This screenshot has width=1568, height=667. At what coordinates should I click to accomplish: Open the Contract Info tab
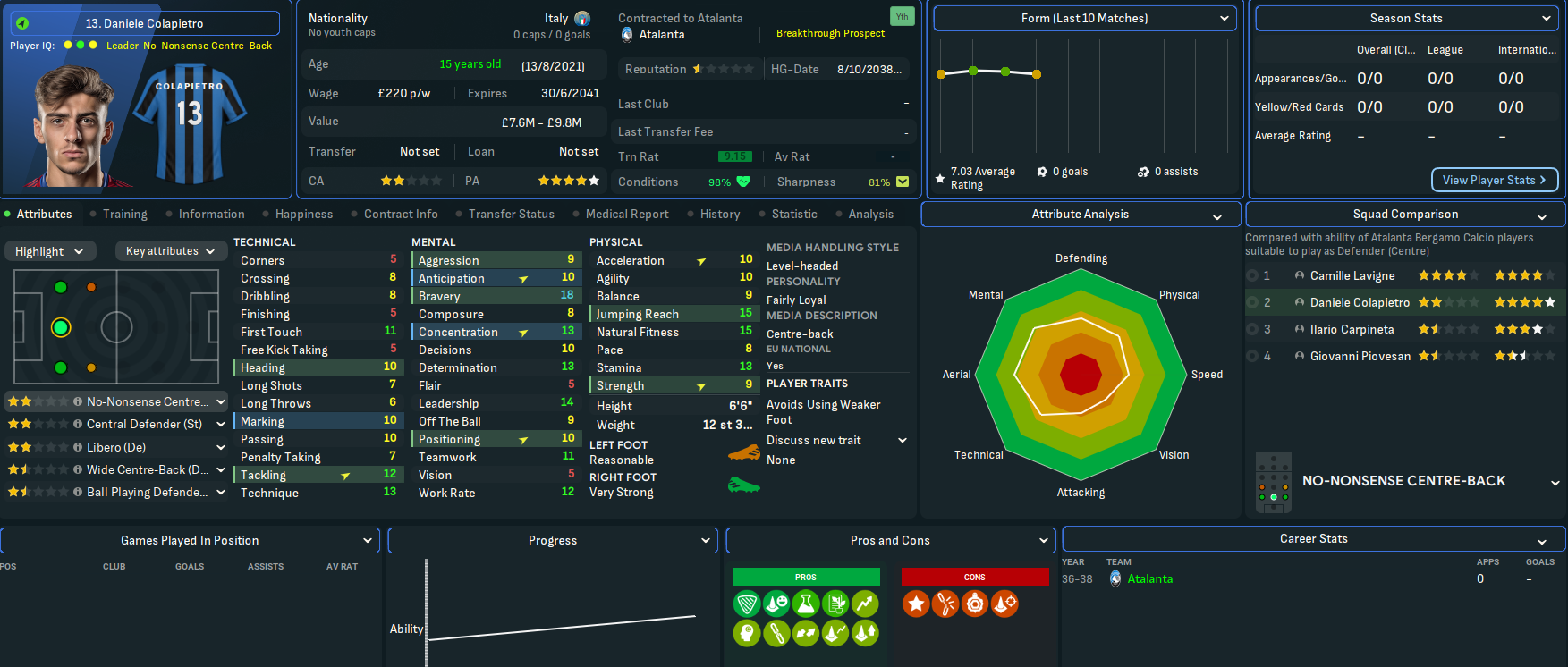[x=401, y=215]
